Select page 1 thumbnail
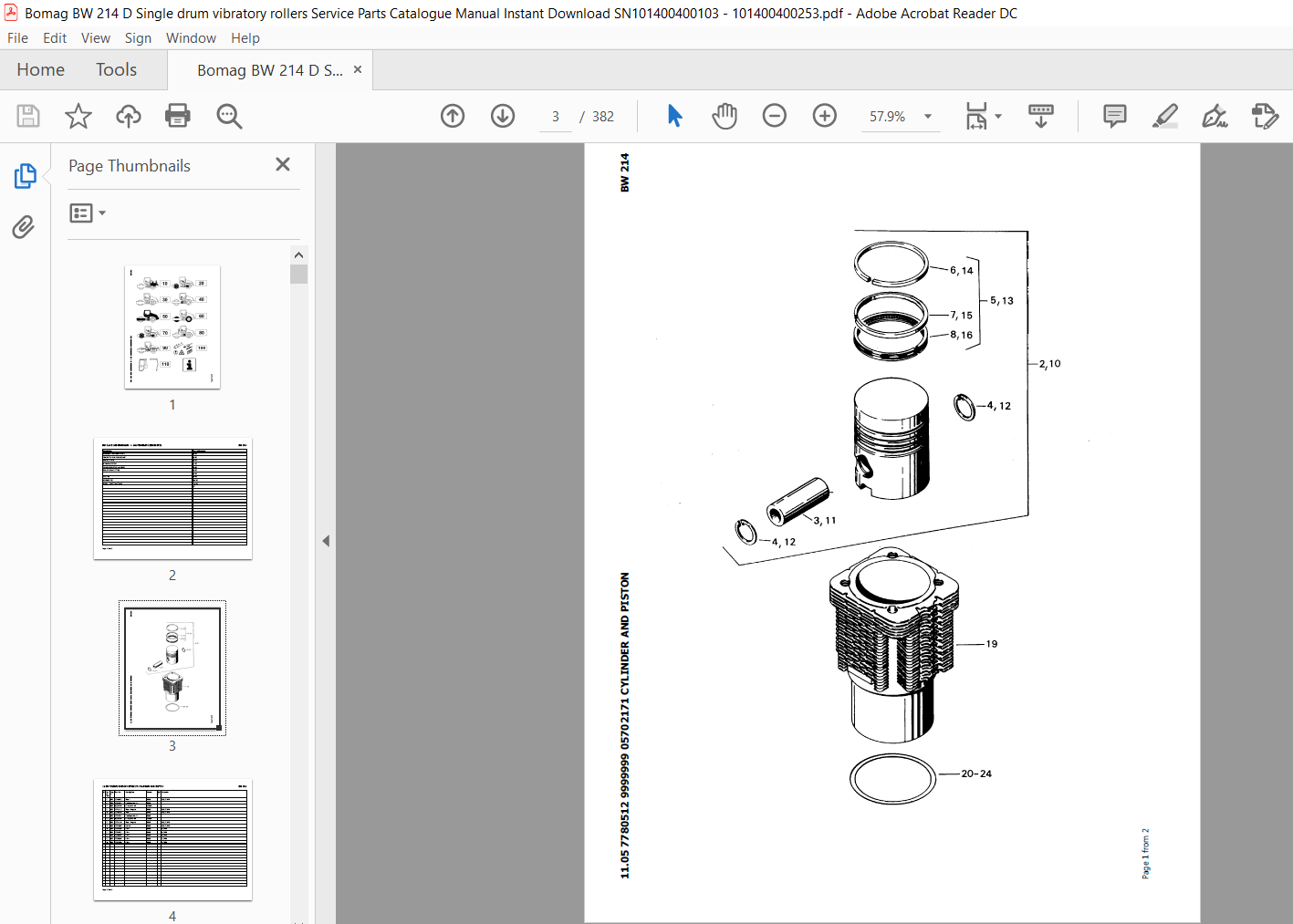Viewport: 1293px width, 924px height. tap(172, 327)
